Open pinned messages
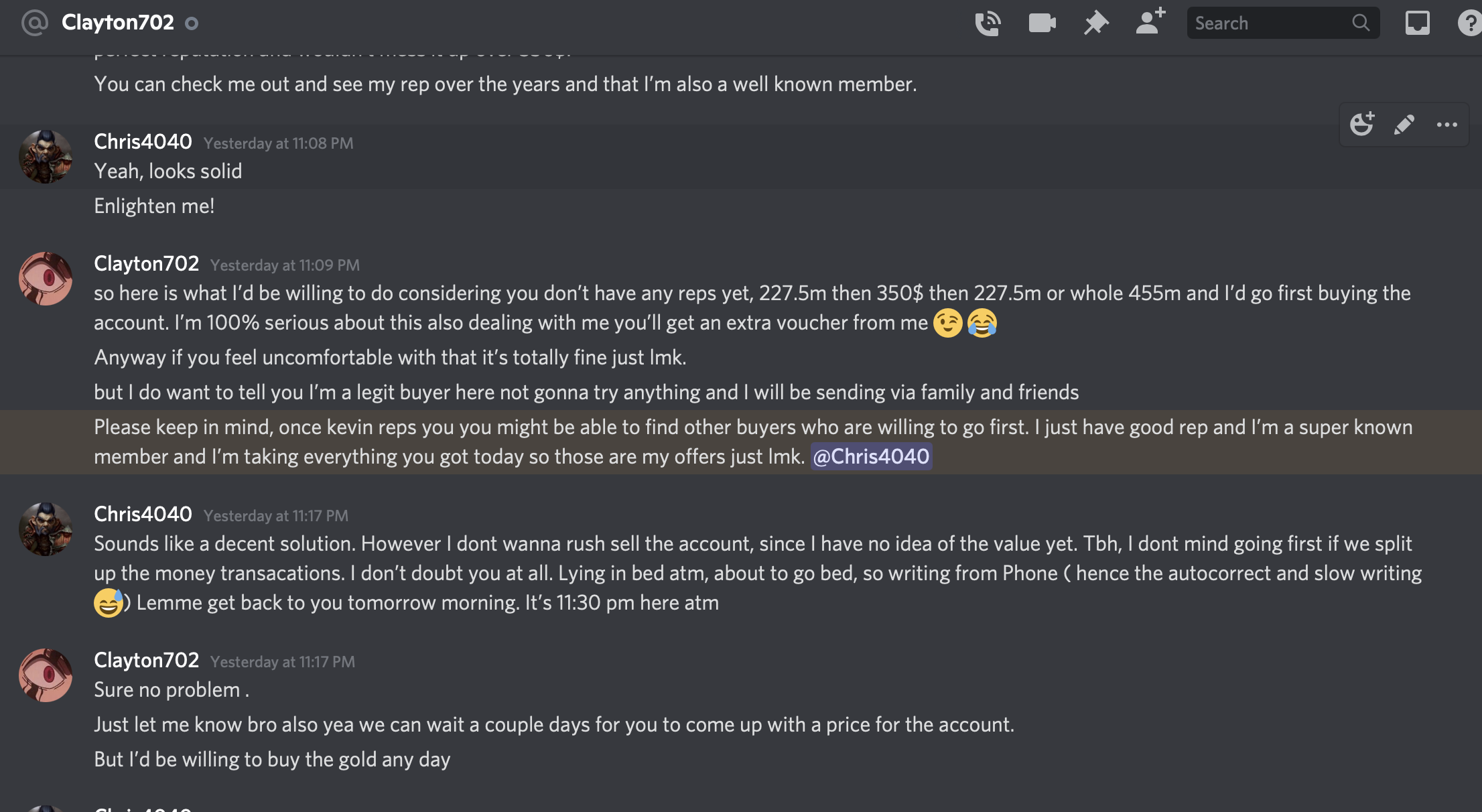Image resolution: width=1482 pixels, height=812 pixels. (1096, 23)
